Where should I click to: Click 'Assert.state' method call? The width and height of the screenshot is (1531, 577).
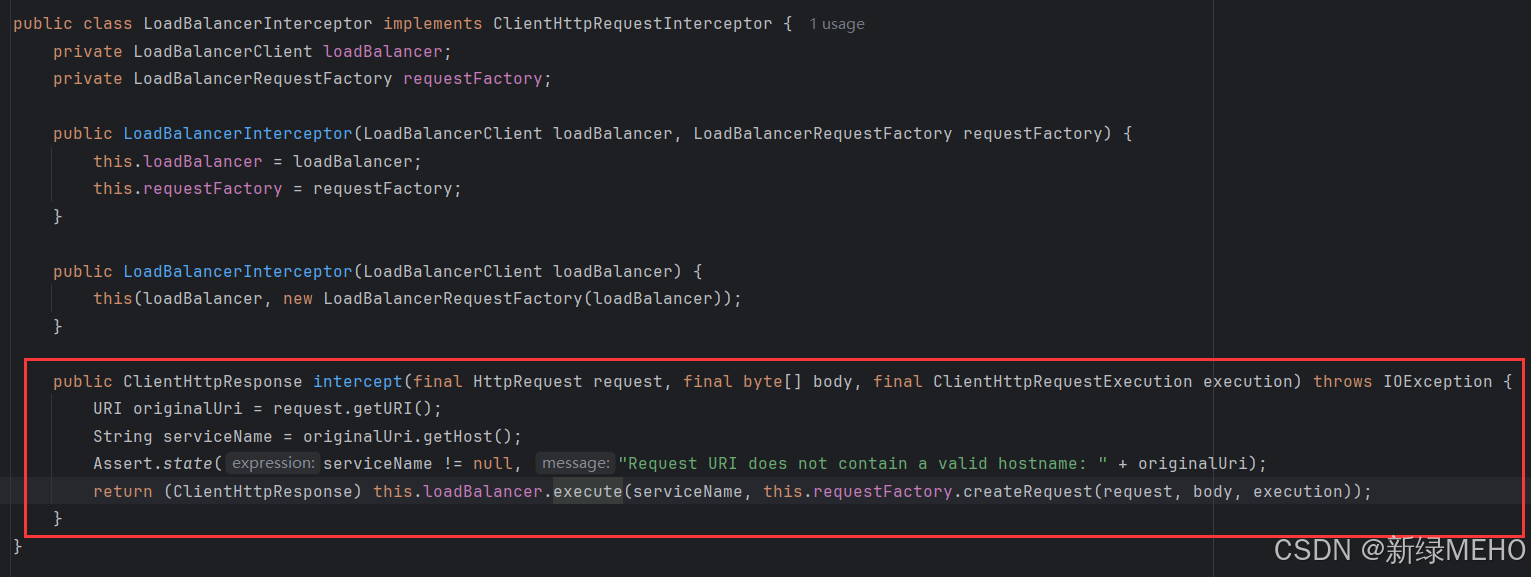click(x=153, y=463)
